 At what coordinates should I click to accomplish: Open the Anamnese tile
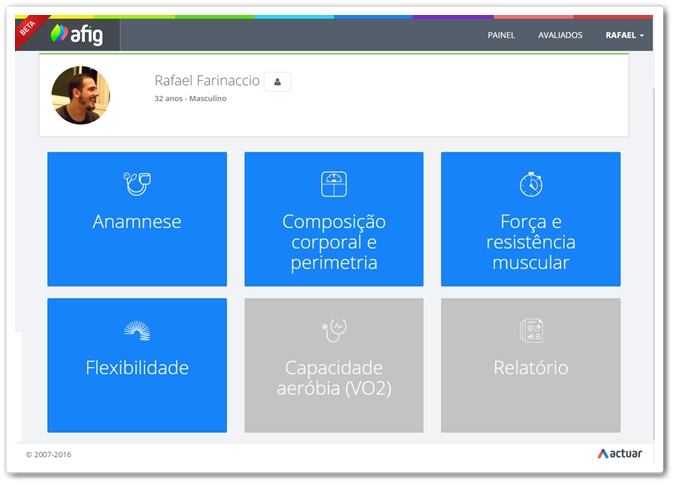(137, 219)
